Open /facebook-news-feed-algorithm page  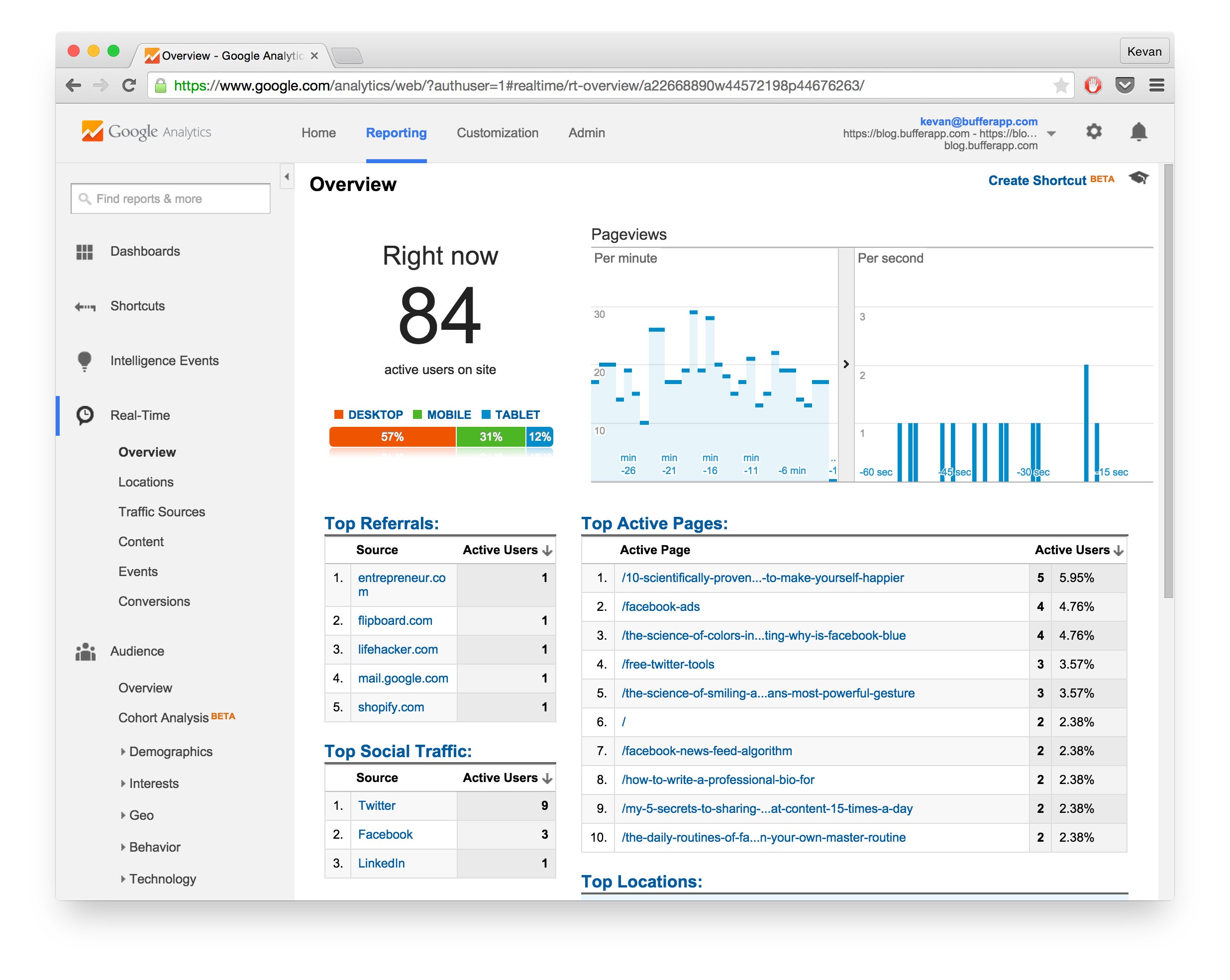click(x=707, y=751)
